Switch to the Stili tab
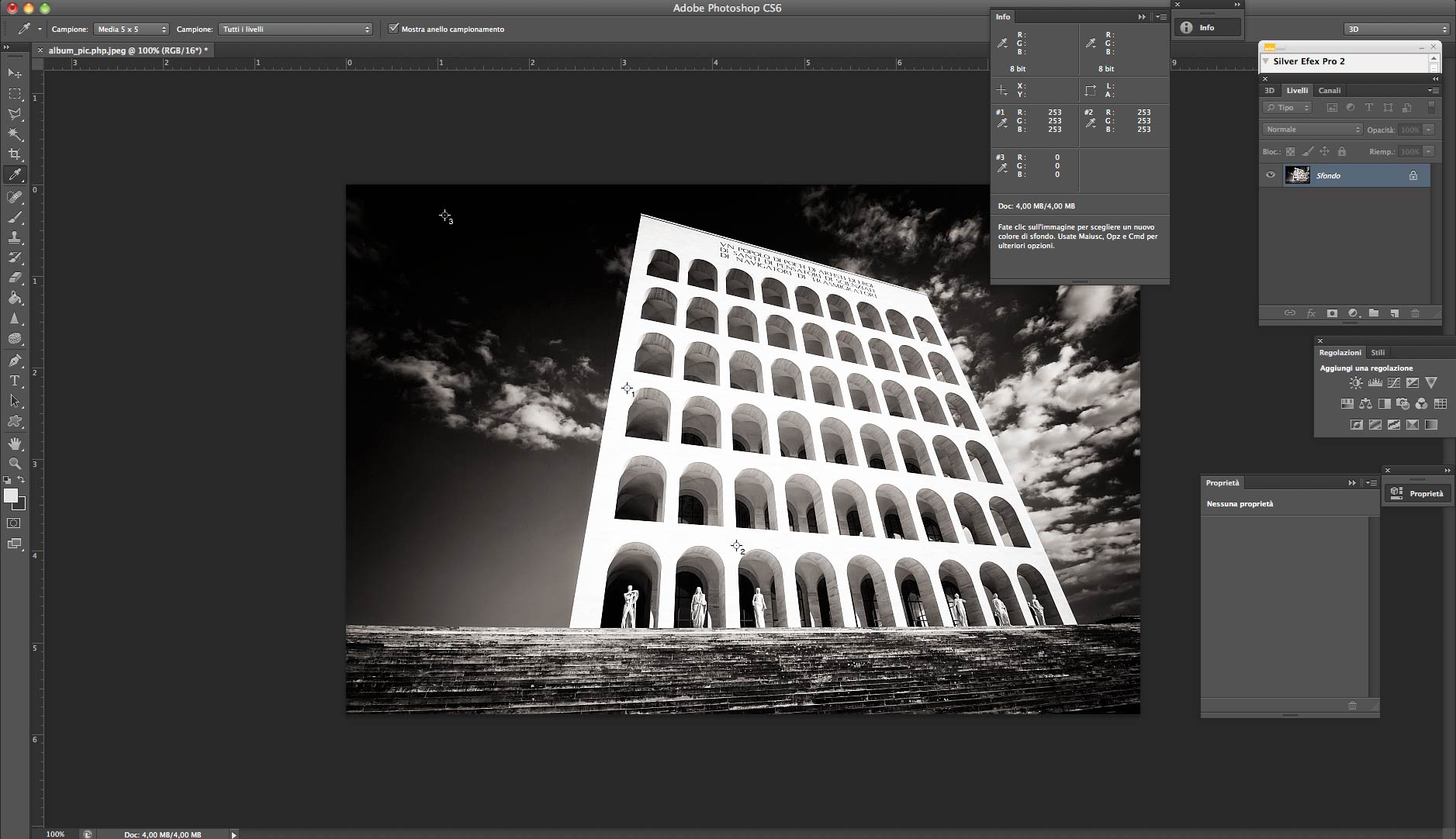Viewport: 1456px width, 839px height. tap(1378, 352)
